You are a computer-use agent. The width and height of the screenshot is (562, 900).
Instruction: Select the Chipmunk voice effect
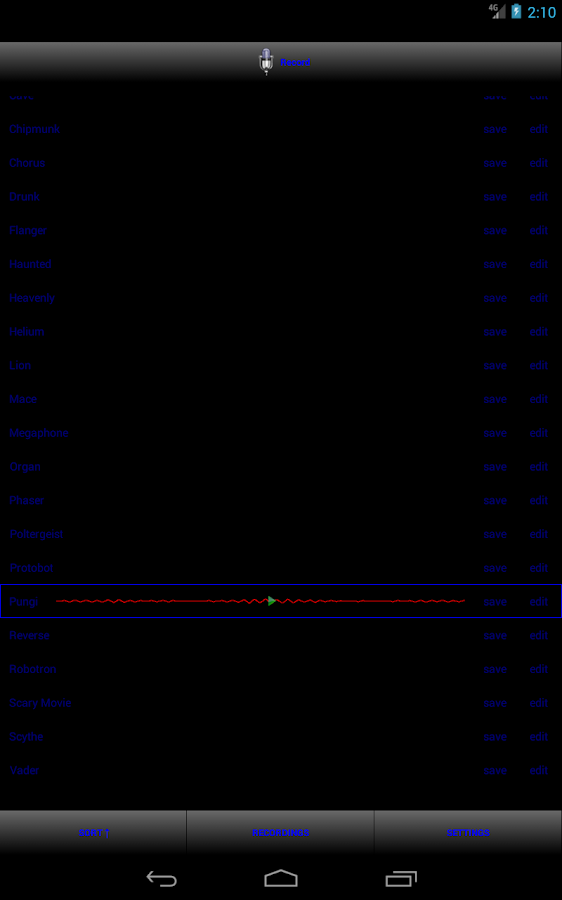(34, 129)
